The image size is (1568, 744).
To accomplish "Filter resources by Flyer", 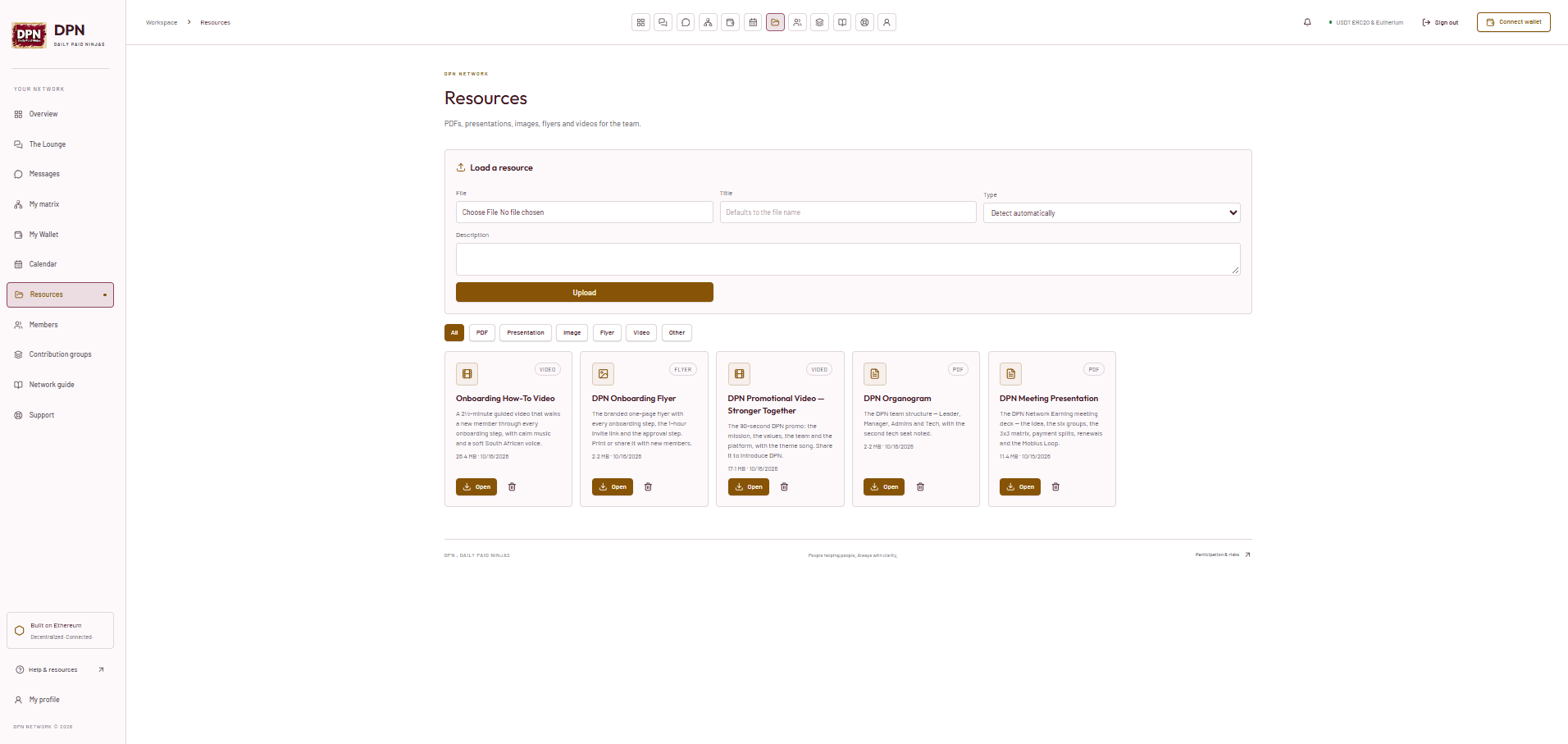I will point(607,332).
